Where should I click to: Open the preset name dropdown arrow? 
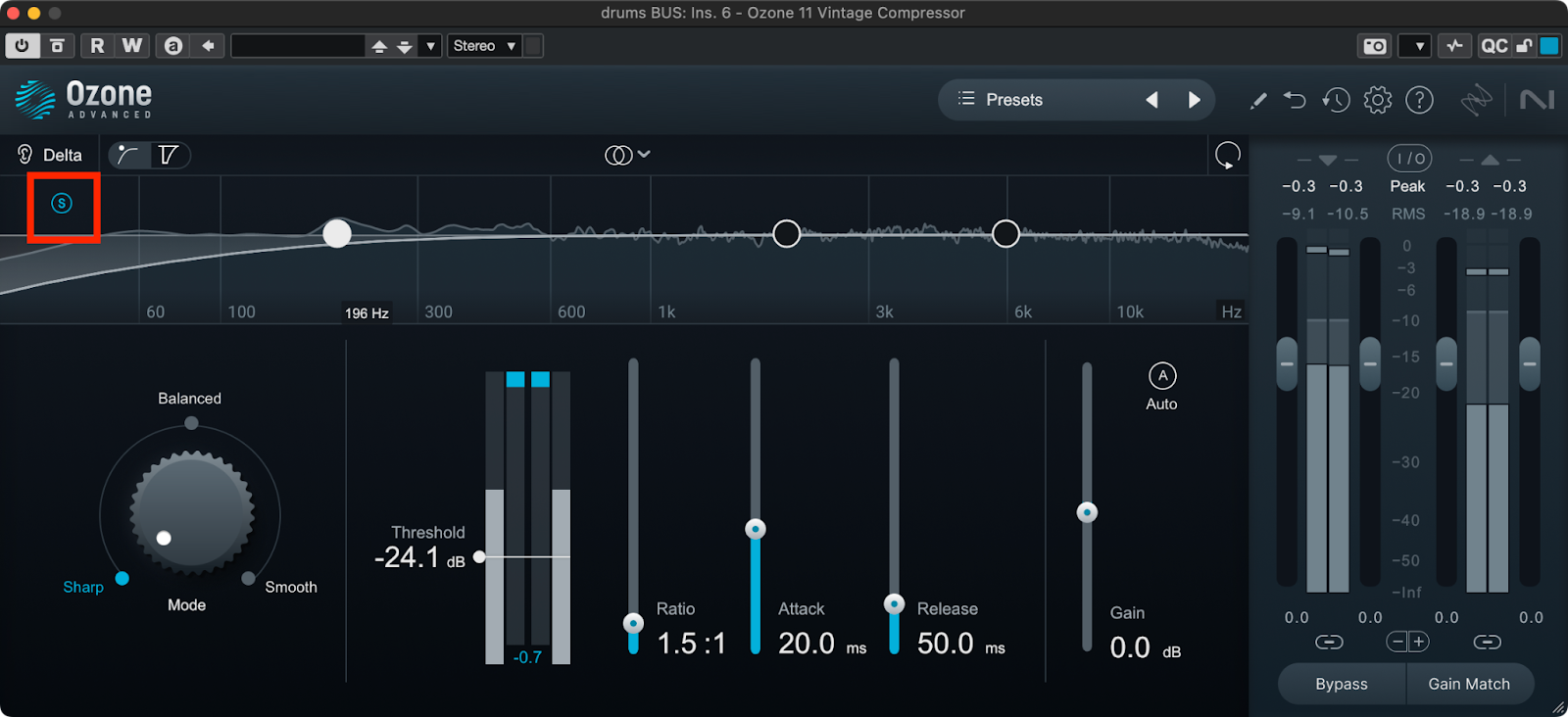click(430, 46)
